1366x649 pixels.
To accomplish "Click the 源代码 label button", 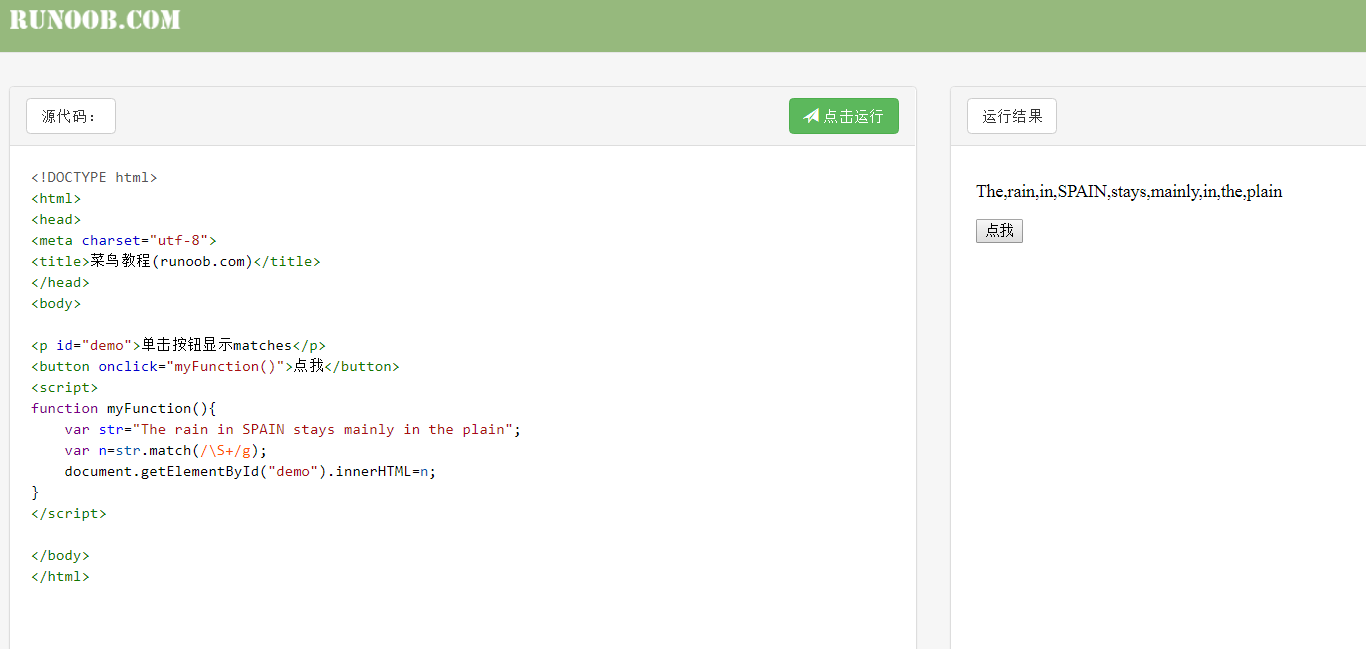I will point(70,116).
